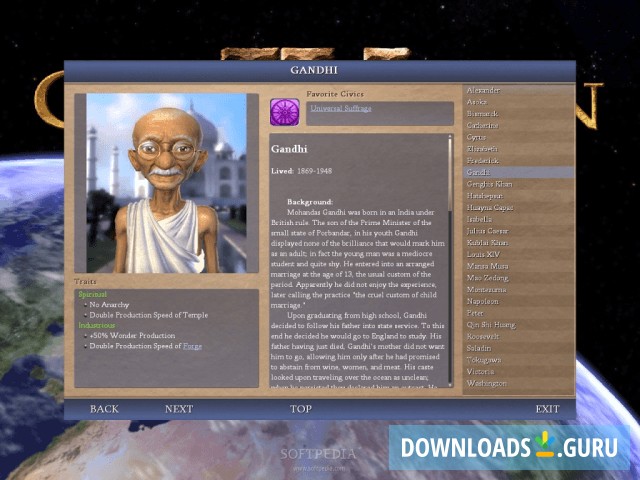This screenshot has width=640, height=480.
Task: Click the 'Favorite Civics' label
Action: 335,94
